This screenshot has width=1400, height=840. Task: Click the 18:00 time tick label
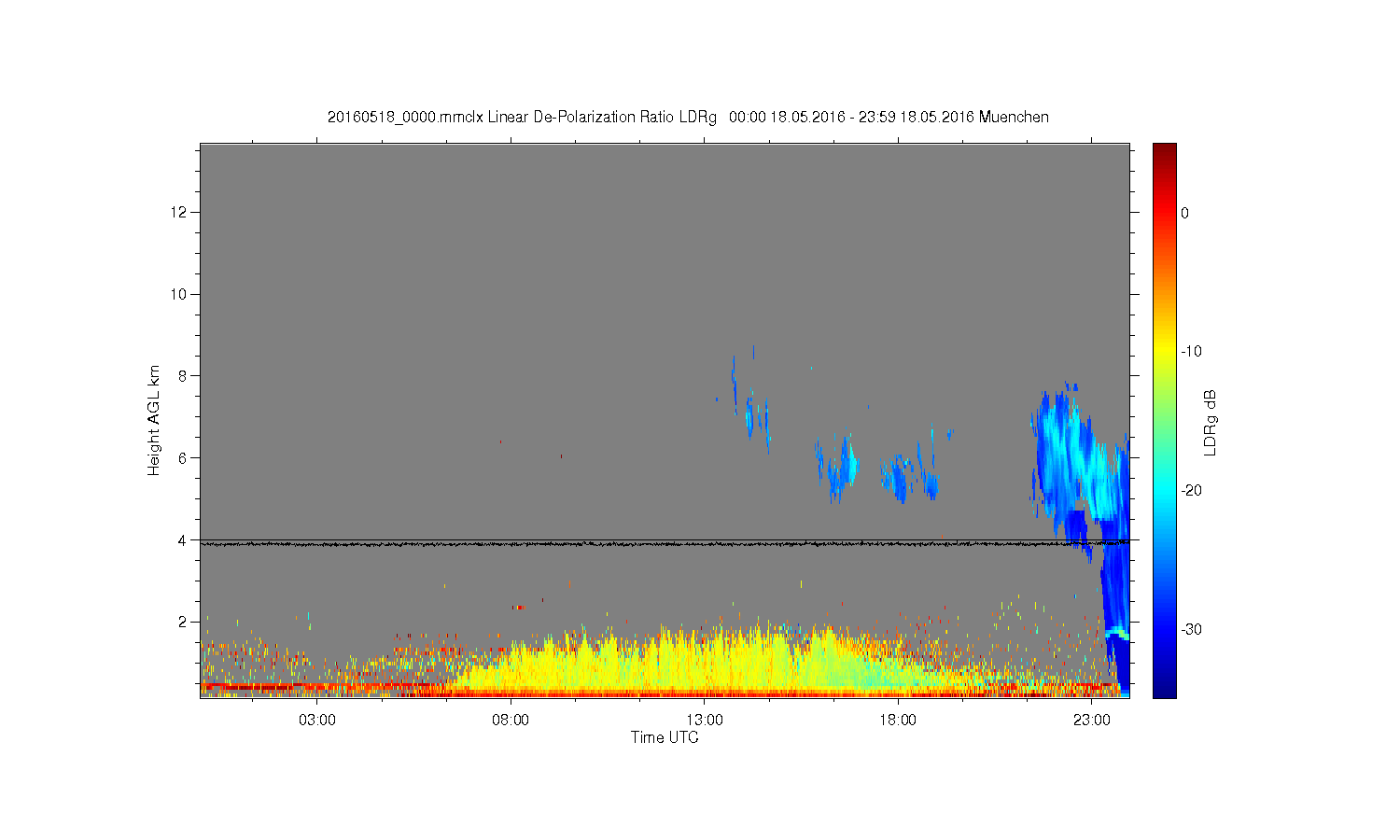click(898, 721)
